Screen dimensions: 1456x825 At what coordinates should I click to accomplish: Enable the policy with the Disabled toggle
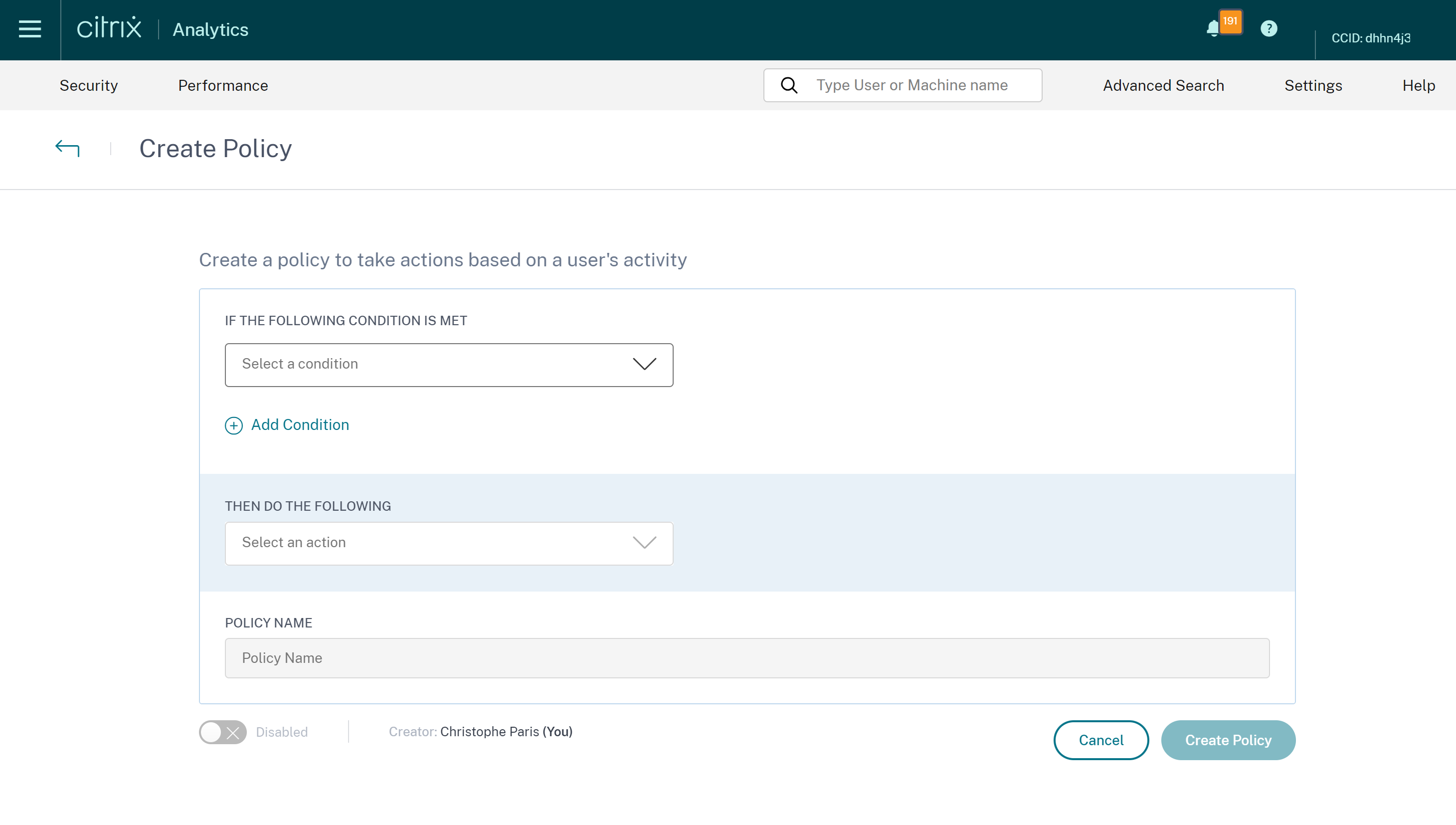coord(222,732)
